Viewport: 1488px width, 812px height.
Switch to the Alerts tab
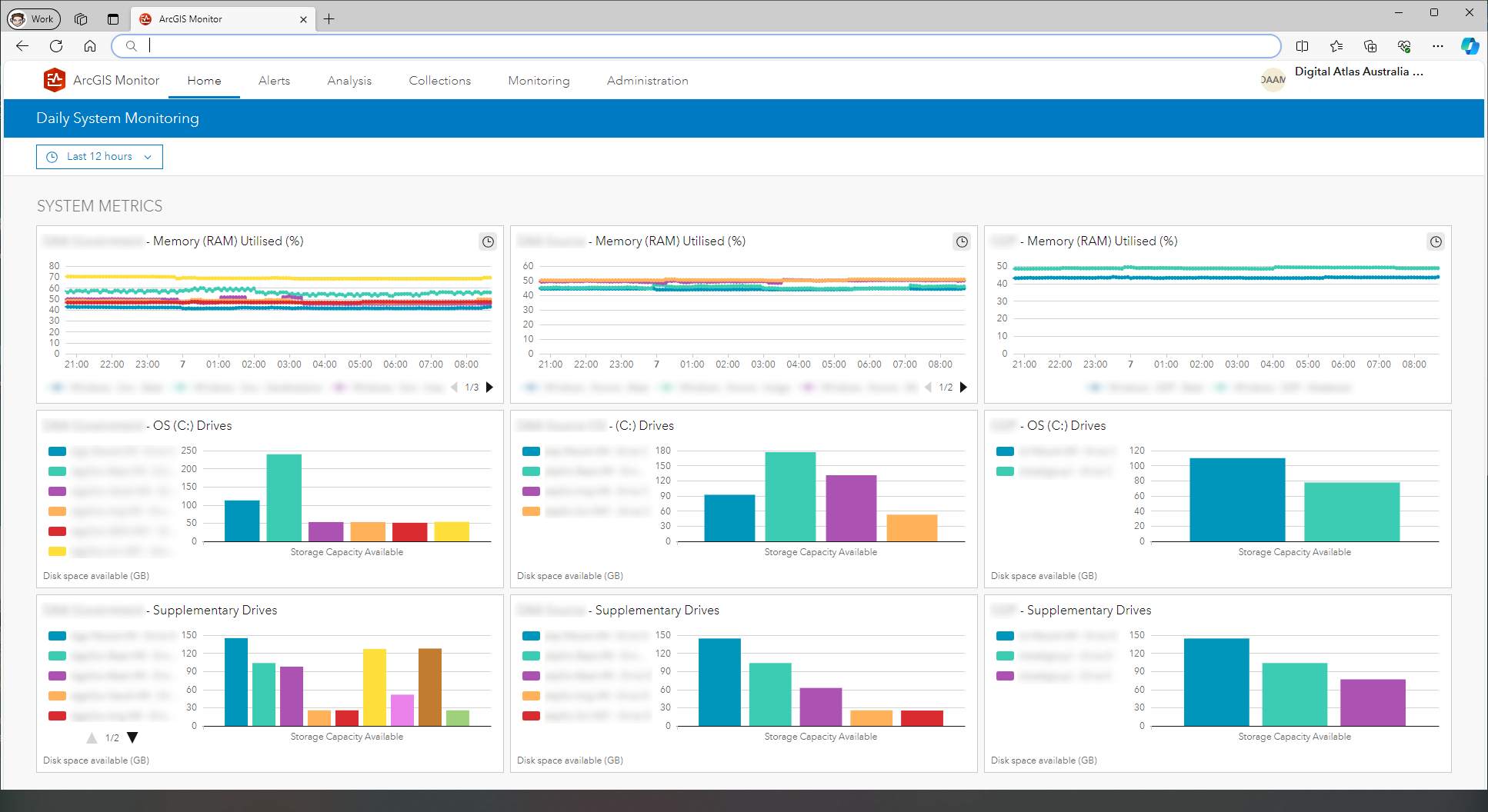coord(274,80)
